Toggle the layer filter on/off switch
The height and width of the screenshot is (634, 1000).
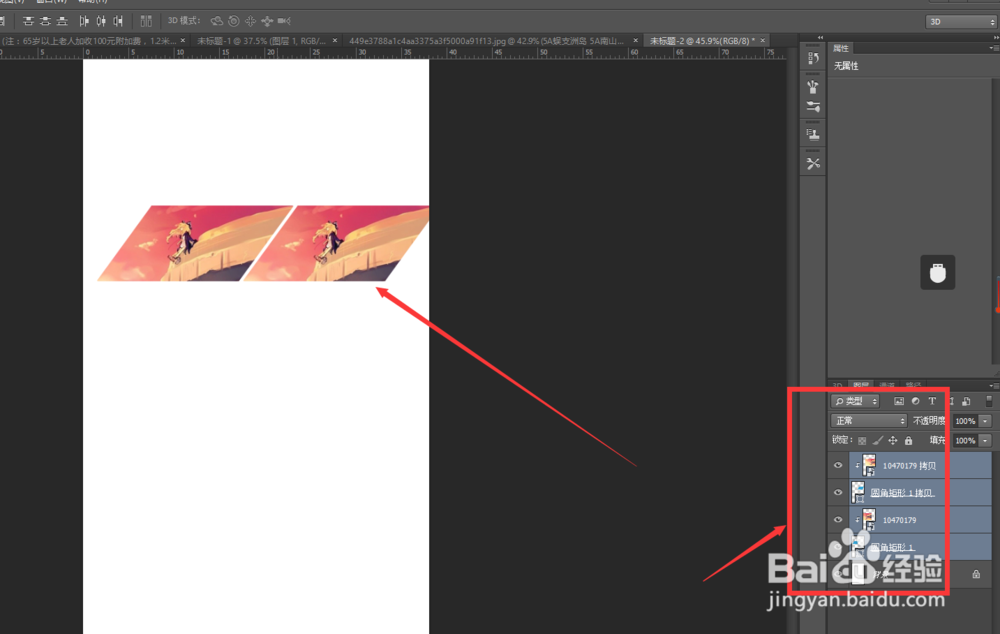[989, 401]
